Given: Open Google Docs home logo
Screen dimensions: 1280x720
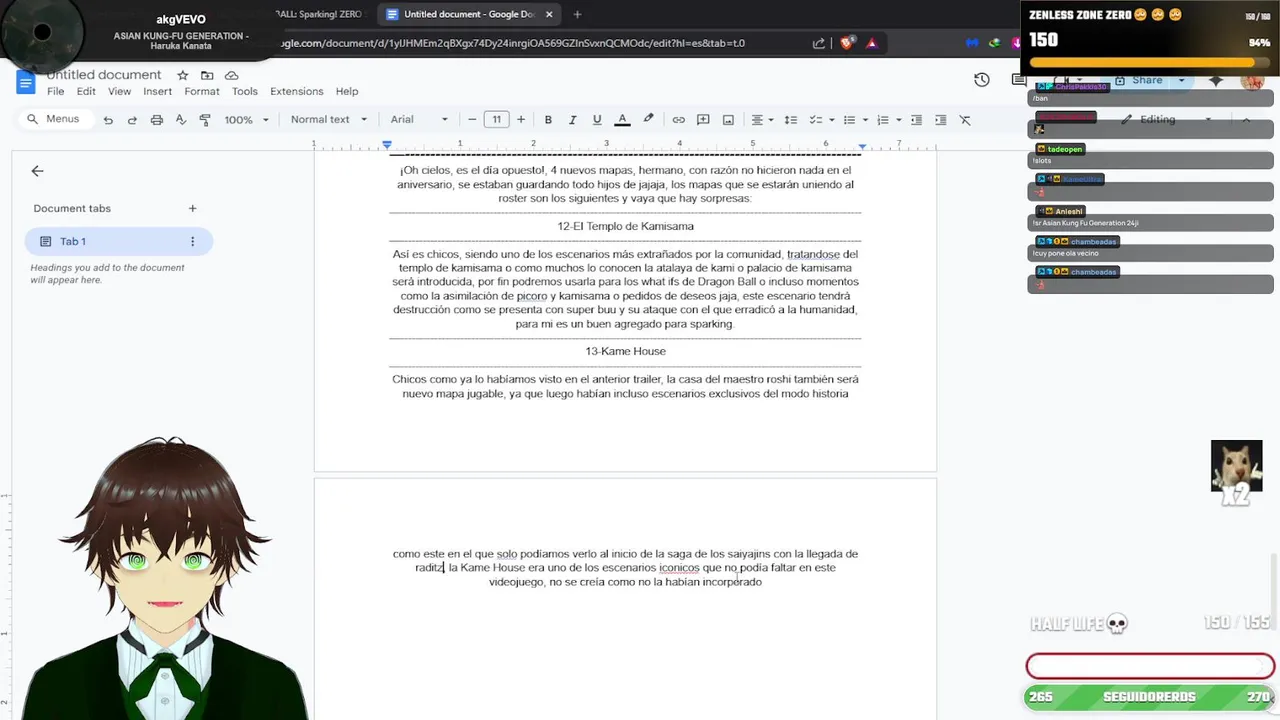Looking at the screenshot, I should (26, 84).
